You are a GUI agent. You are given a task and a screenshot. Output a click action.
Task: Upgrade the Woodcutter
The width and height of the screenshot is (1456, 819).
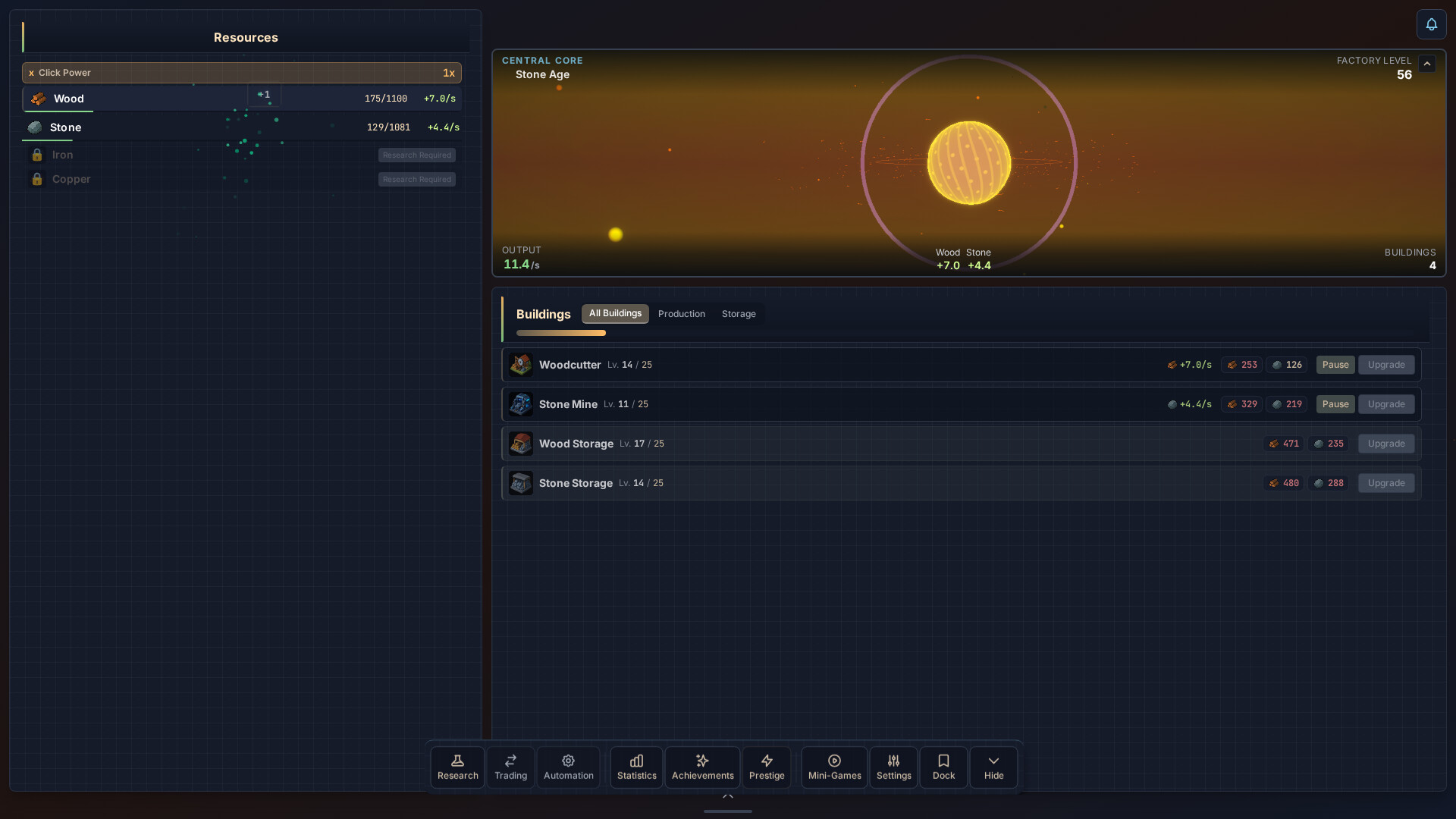tap(1386, 365)
